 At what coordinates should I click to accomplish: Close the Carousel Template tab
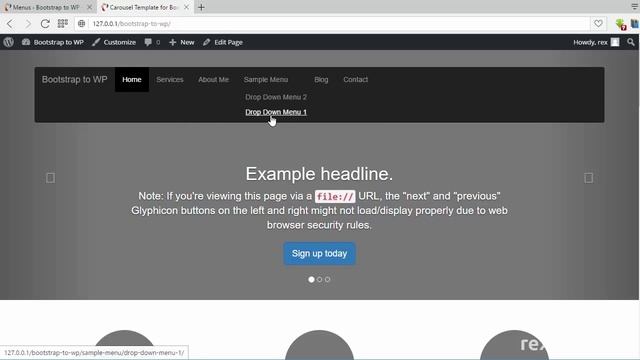point(186,7)
